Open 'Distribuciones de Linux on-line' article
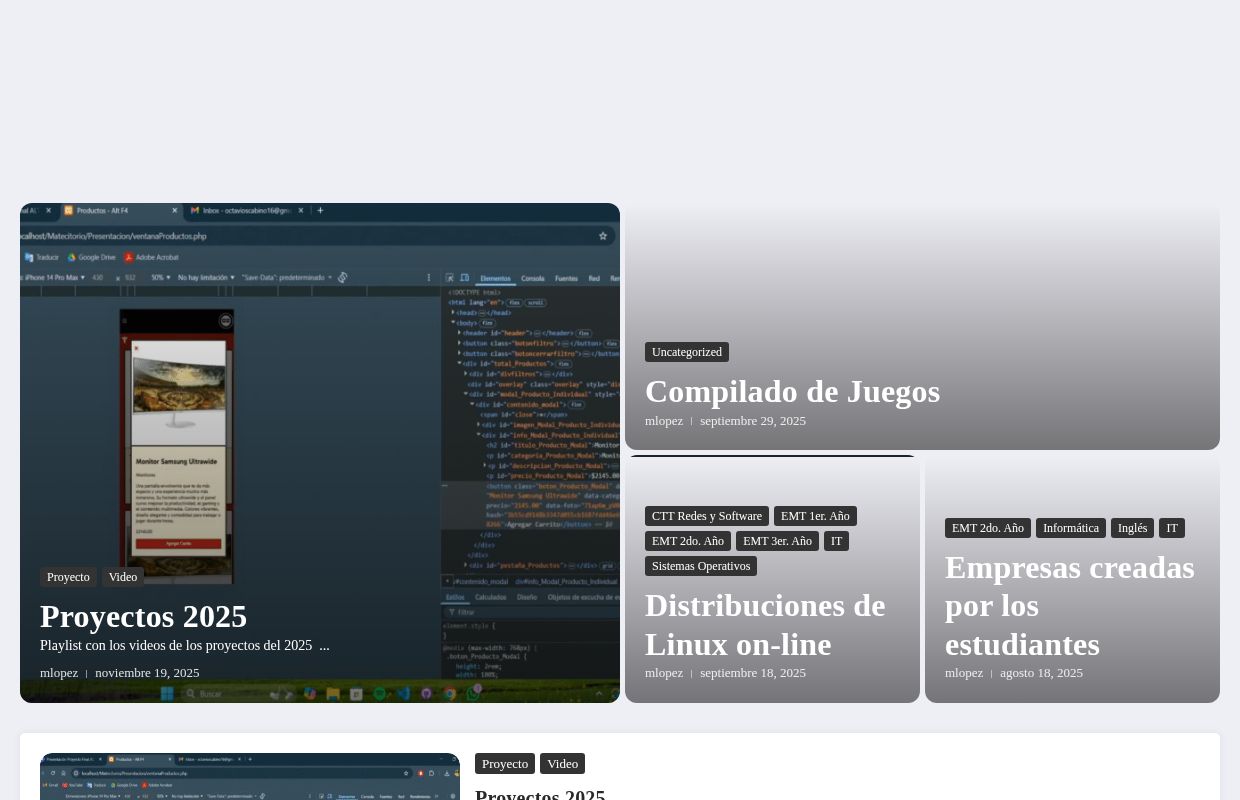Image resolution: width=1240 pixels, height=800 pixels. point(765,624)
